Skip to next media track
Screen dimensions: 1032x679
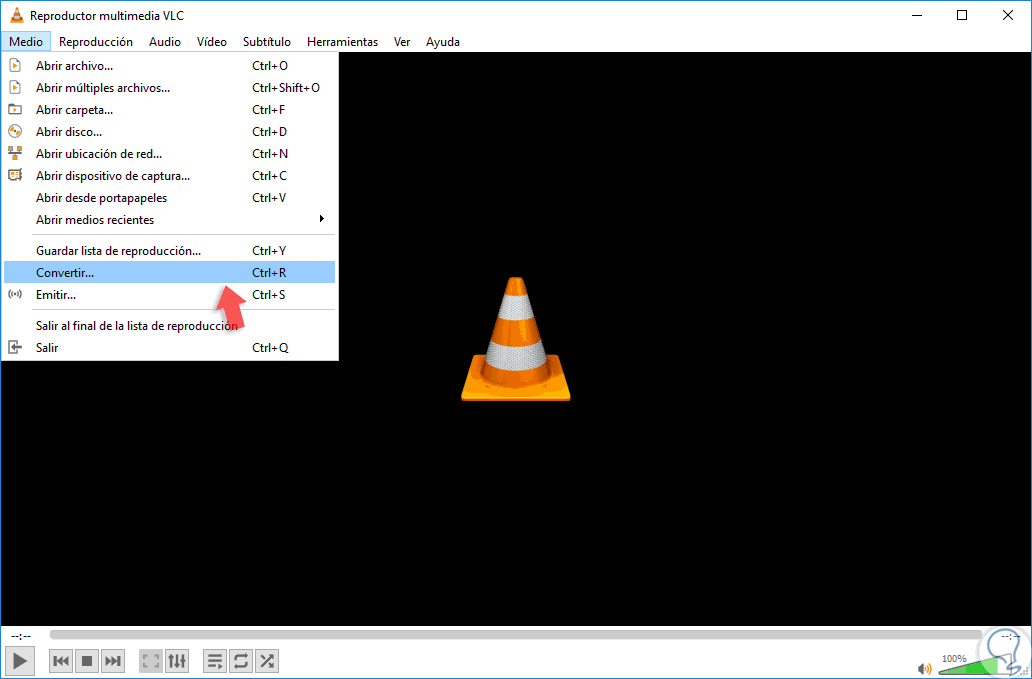(x=113, y=661)
